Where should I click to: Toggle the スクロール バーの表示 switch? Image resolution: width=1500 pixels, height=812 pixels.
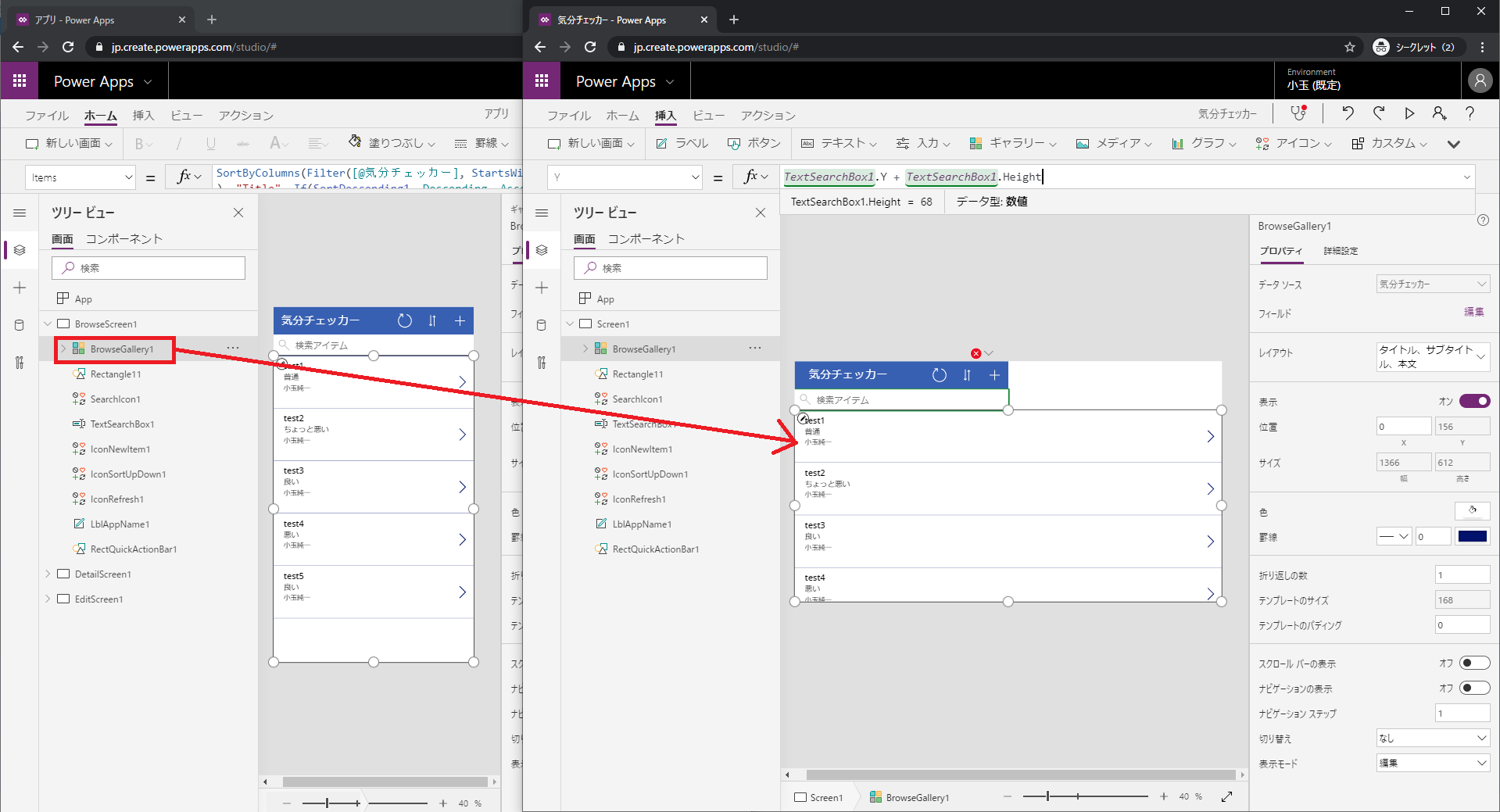[1475, 664]
